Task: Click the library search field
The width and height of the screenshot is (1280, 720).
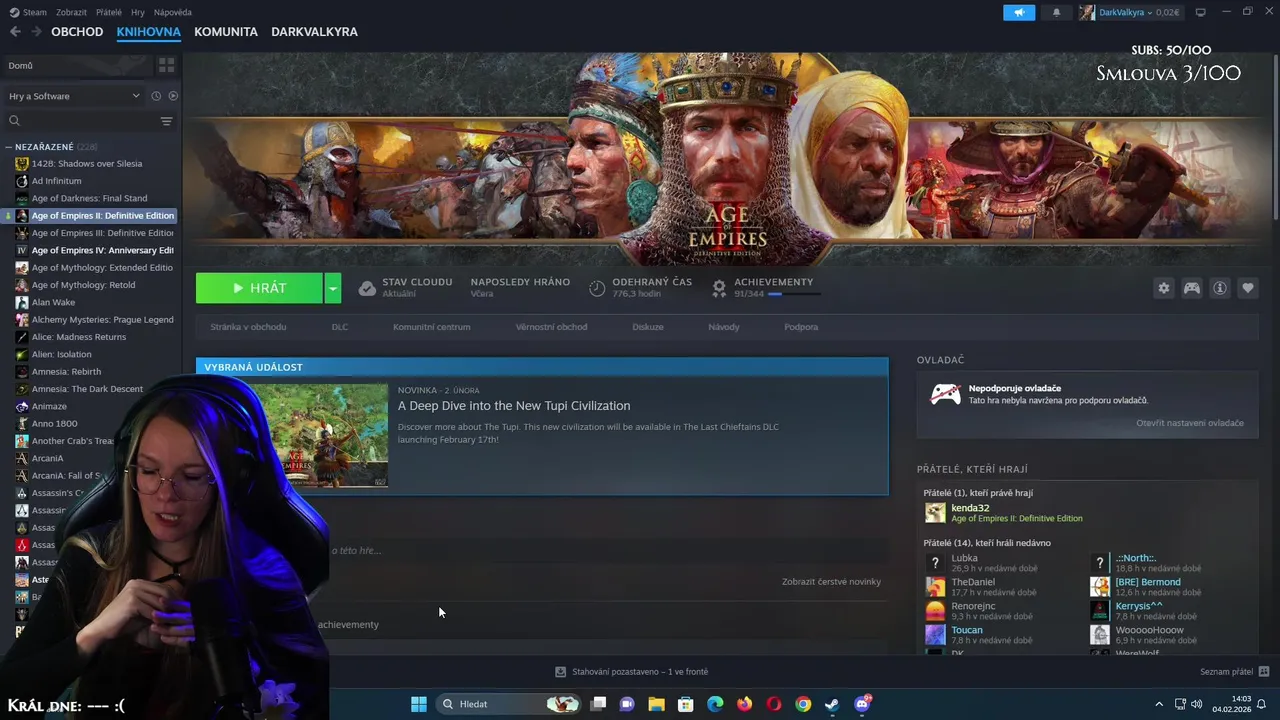Action: tap(88, 121)
